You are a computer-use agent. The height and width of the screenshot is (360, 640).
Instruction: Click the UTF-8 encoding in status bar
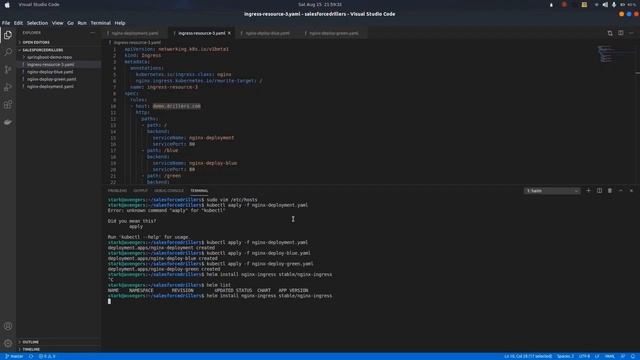[x=584, y=356]
